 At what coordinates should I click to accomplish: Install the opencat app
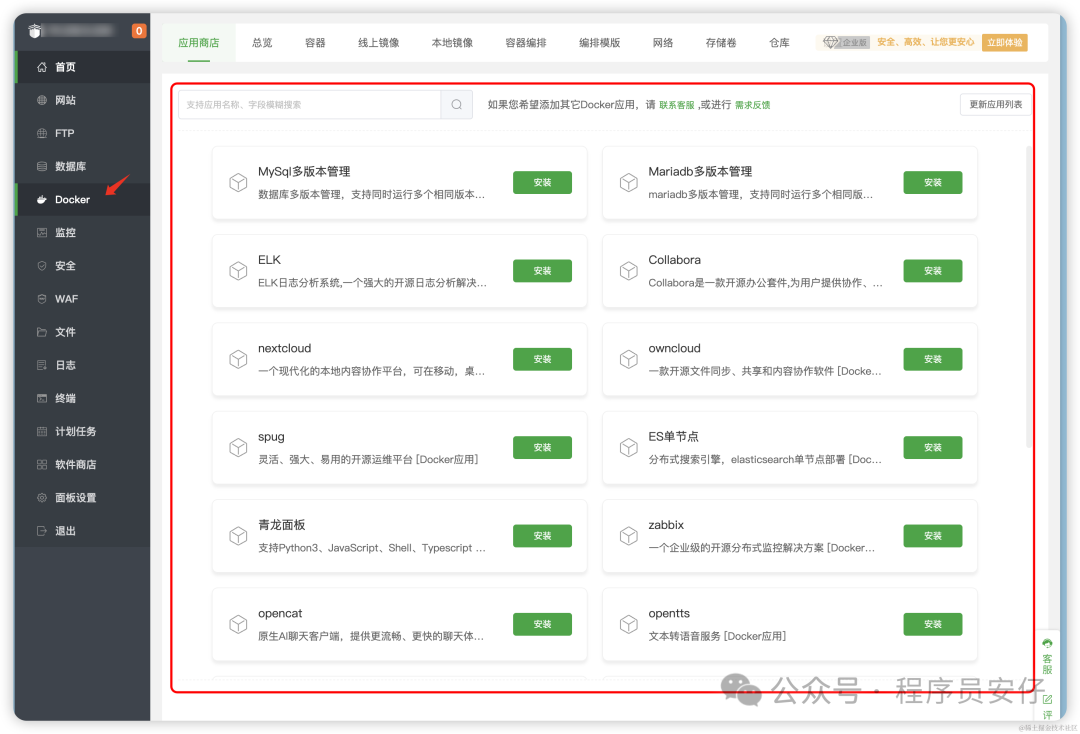543,624
